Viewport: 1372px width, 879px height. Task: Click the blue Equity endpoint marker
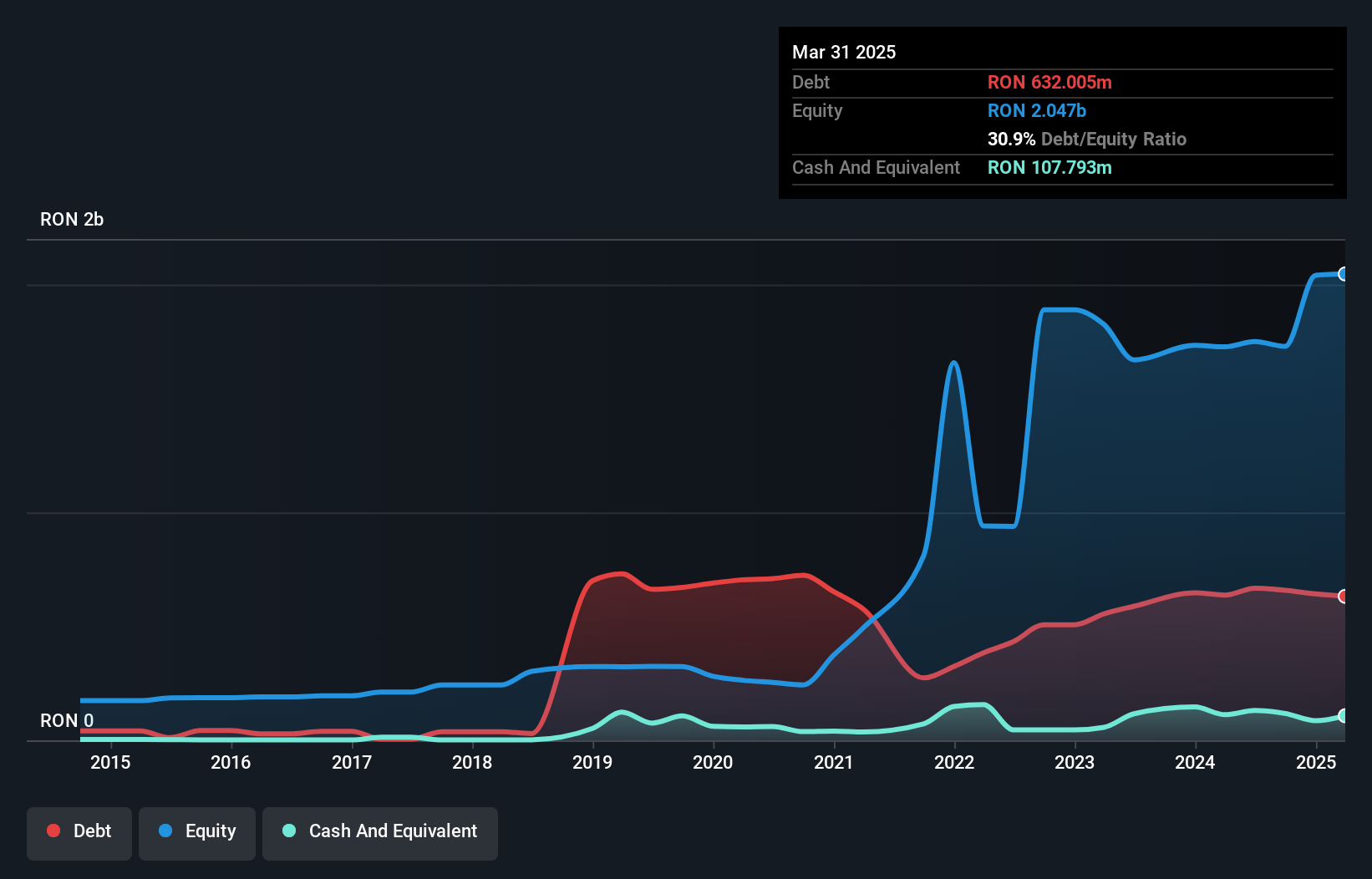point(1344,274)
